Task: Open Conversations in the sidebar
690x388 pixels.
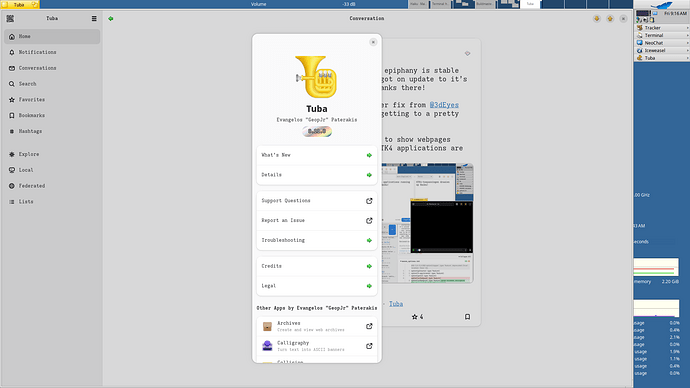Action: (x=52, y=68)
